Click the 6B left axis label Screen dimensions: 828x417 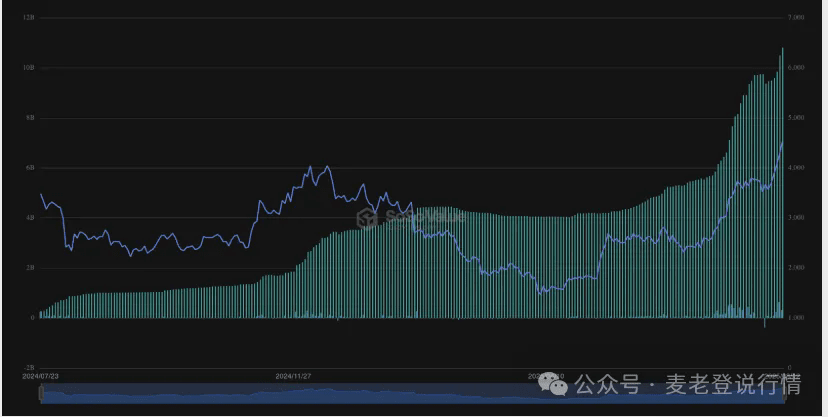click(30, 168)
